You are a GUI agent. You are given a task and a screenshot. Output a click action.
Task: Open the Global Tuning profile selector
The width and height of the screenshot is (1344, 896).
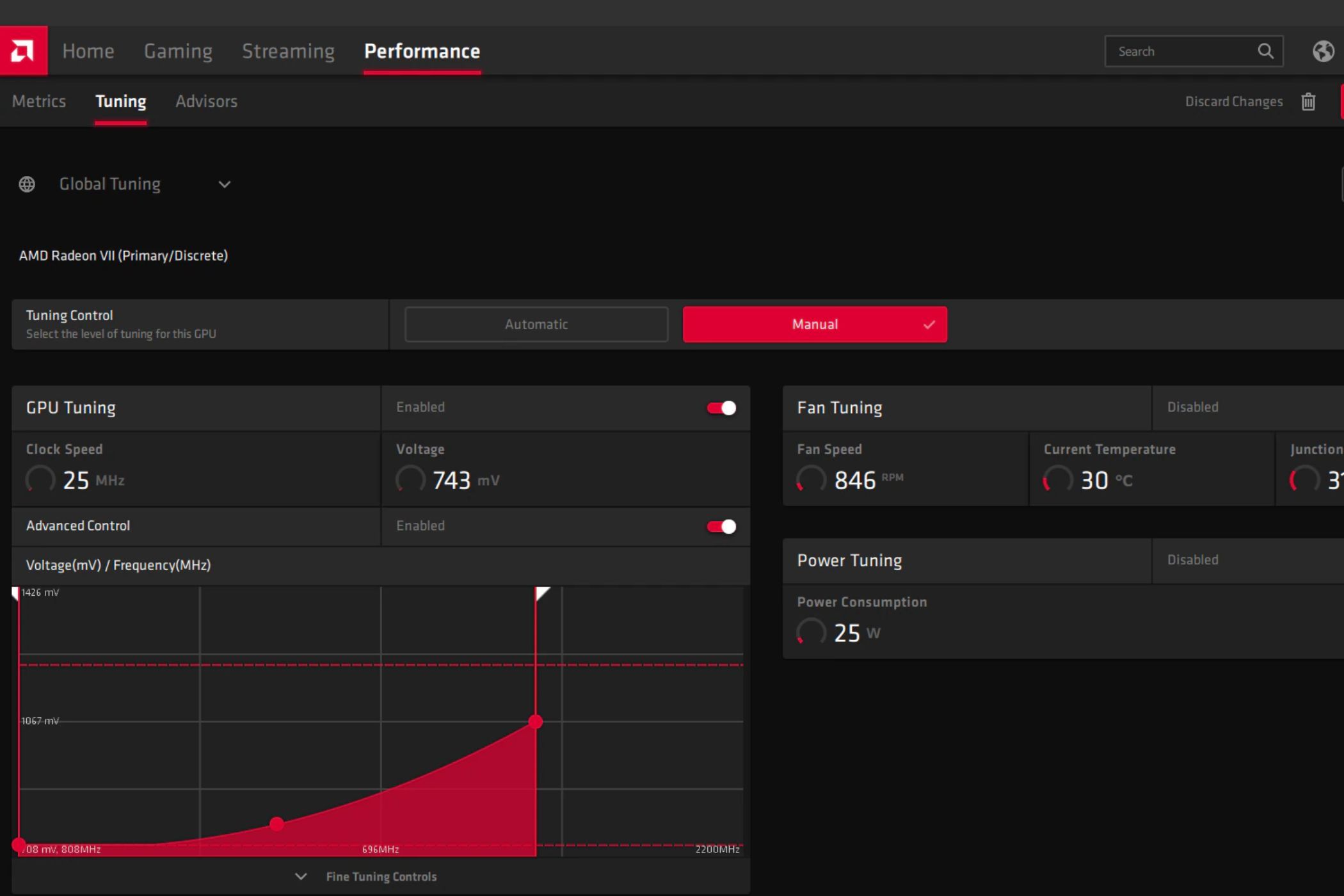pyautogui.click(x=110, y=184)
